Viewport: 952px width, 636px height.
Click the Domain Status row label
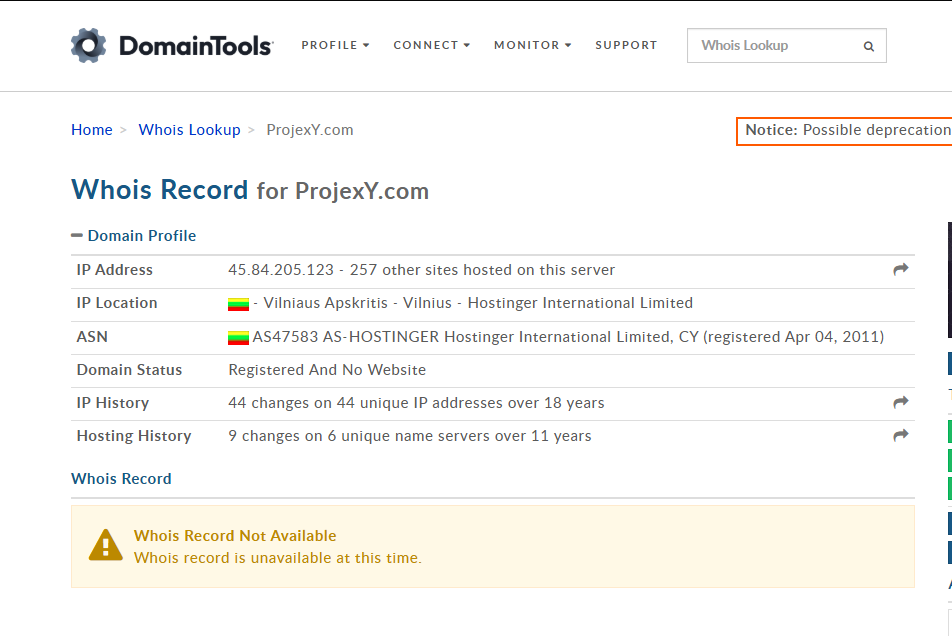(x=129, y=370)
